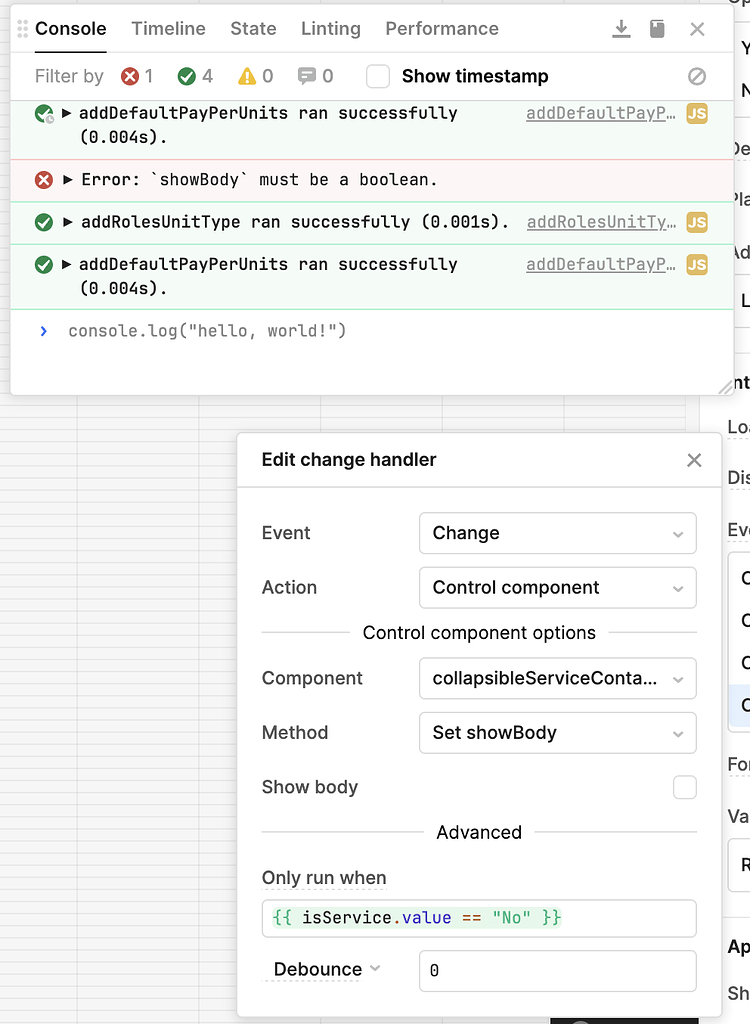The width and height of the screenshot is (750, 1024).
Task: Download the console logs
Action: pos(621,29)
